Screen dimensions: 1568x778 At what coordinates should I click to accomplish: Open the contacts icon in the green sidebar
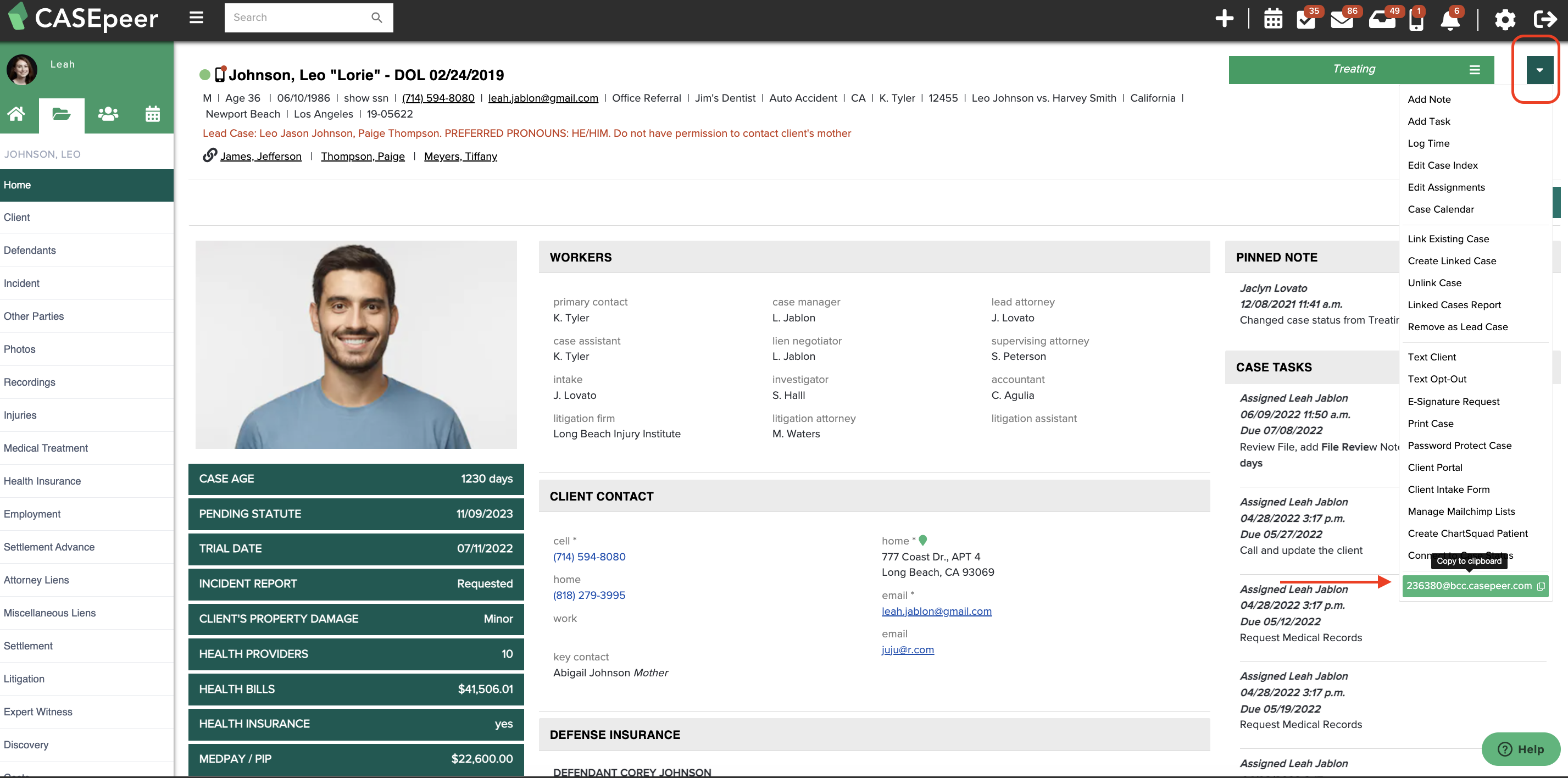click(108, 114)
